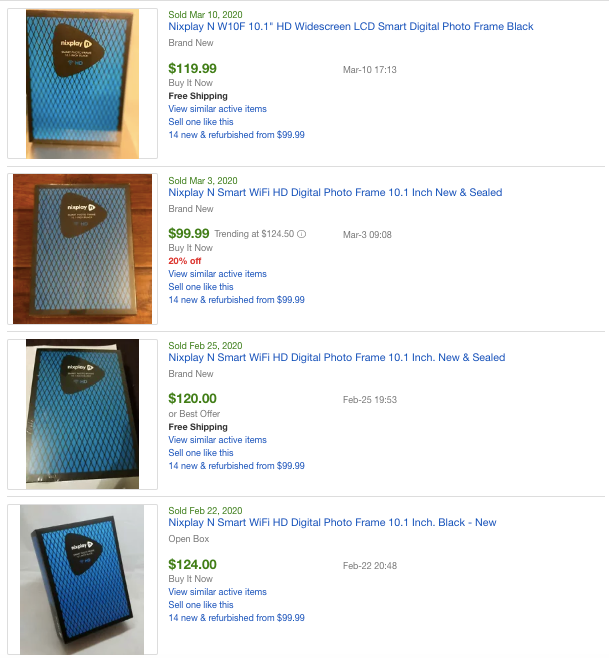Click the thumbnail of the Open Box listing
Image resolution: width=609 pixels, height=658 pixels.
coord(82,579)
